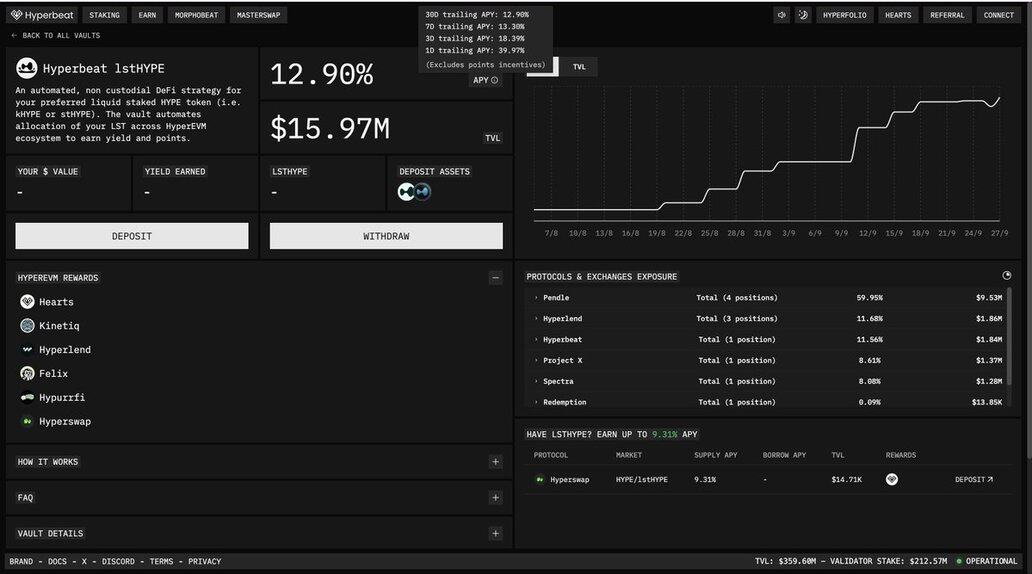This screenshot has width=1032, height=574.
Task: Expand the Hyperlend exposure row
Action: (536, 319)
